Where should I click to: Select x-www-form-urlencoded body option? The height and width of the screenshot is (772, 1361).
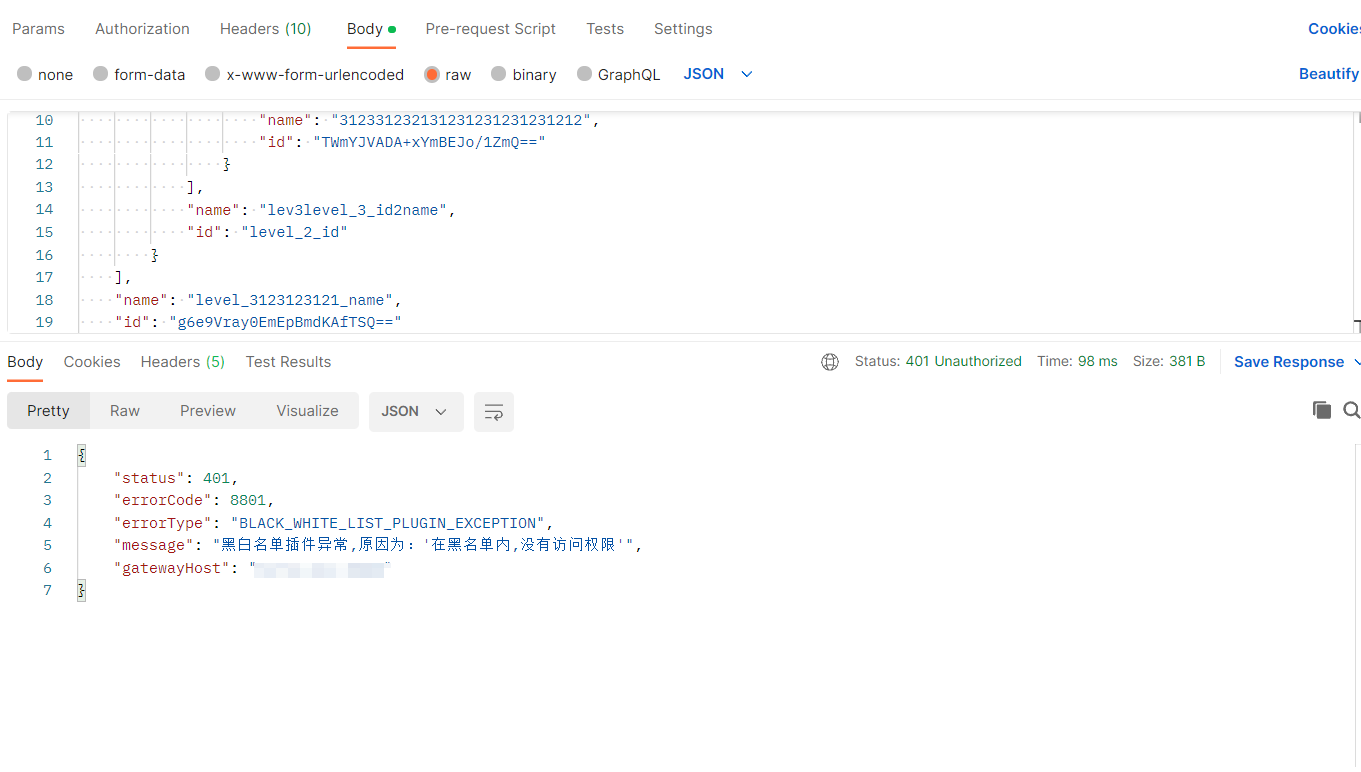212,74
